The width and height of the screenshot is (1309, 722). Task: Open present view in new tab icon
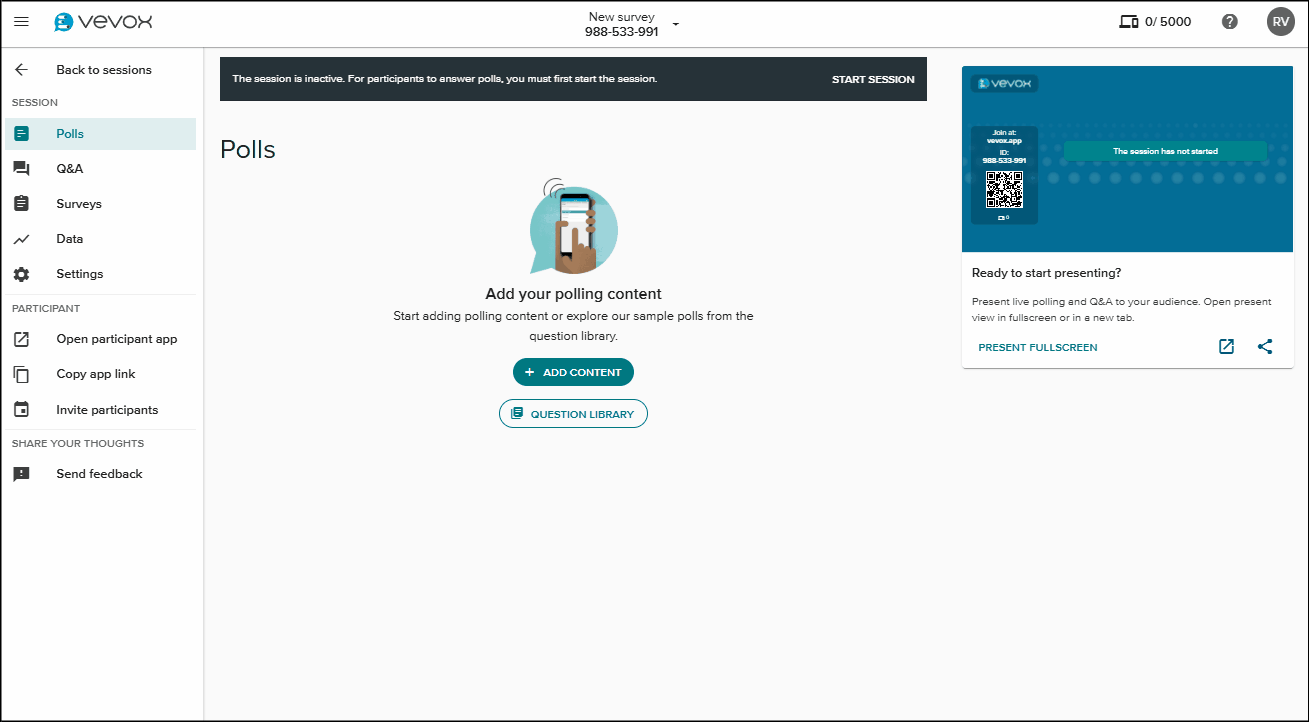[1226, 346]
